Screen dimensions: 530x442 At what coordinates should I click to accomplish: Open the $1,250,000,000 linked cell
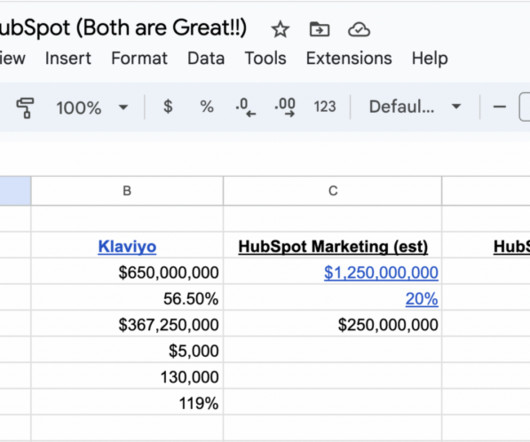pyautogui.click(x=381, y=272)
